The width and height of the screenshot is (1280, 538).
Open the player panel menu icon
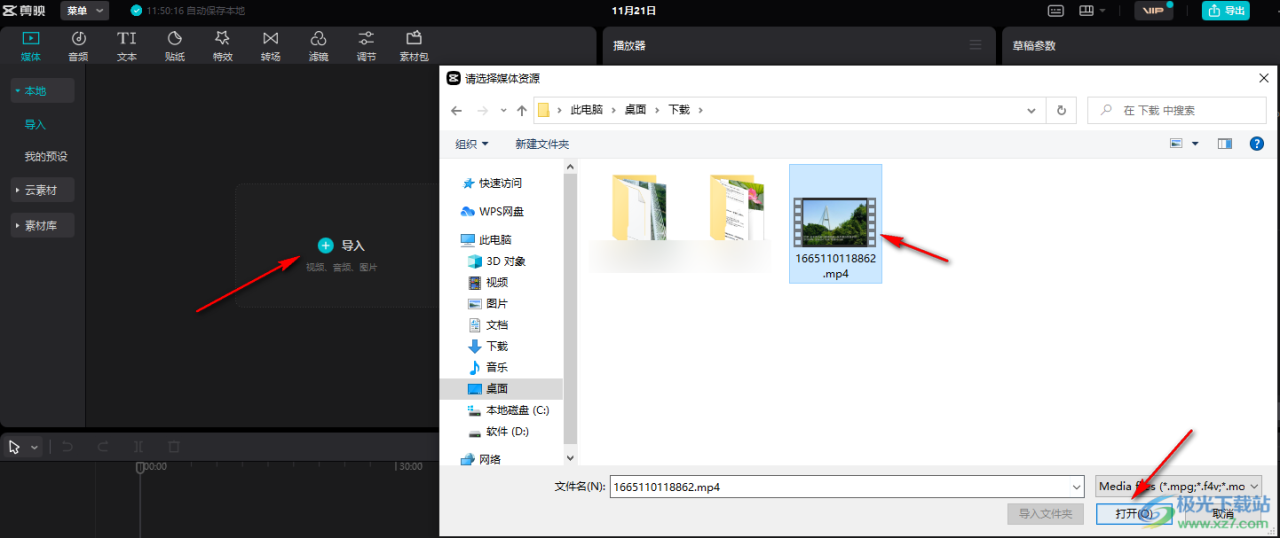[x=975, y=45]
